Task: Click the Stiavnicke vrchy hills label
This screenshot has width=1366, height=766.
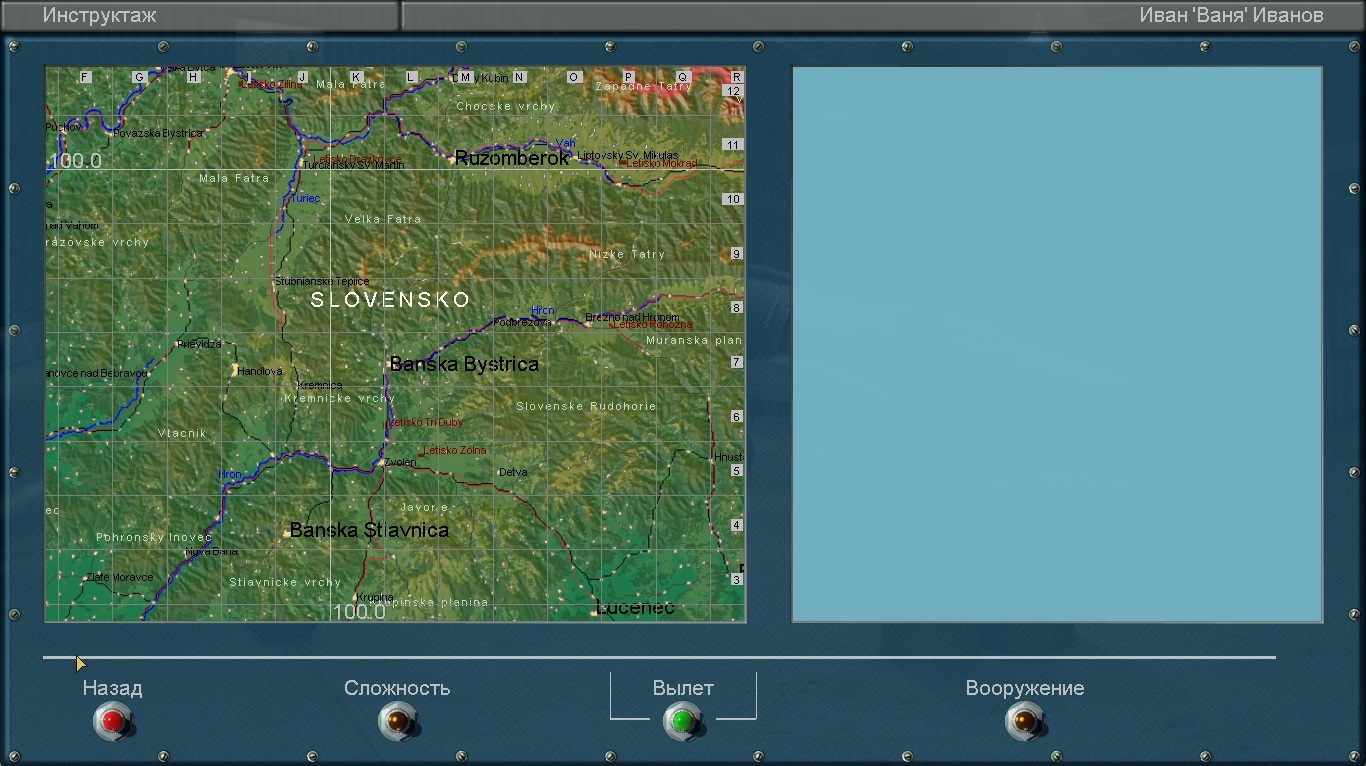Action: coord(286,582)
